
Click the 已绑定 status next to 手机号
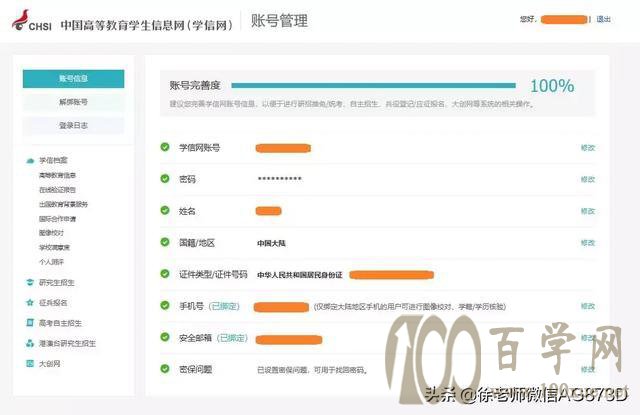tap(224, 306)
